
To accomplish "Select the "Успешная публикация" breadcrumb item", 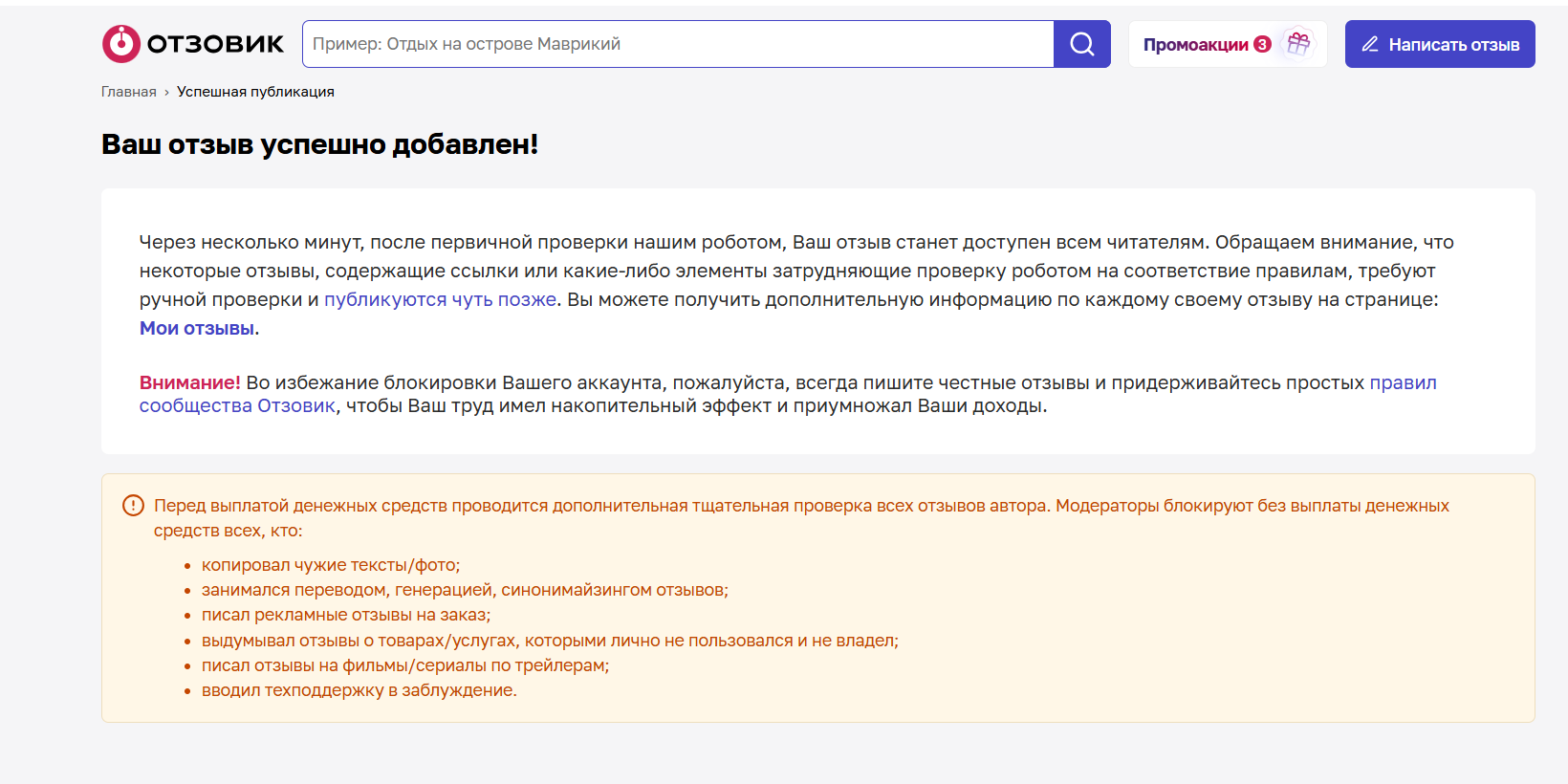I will click(255, 92).
